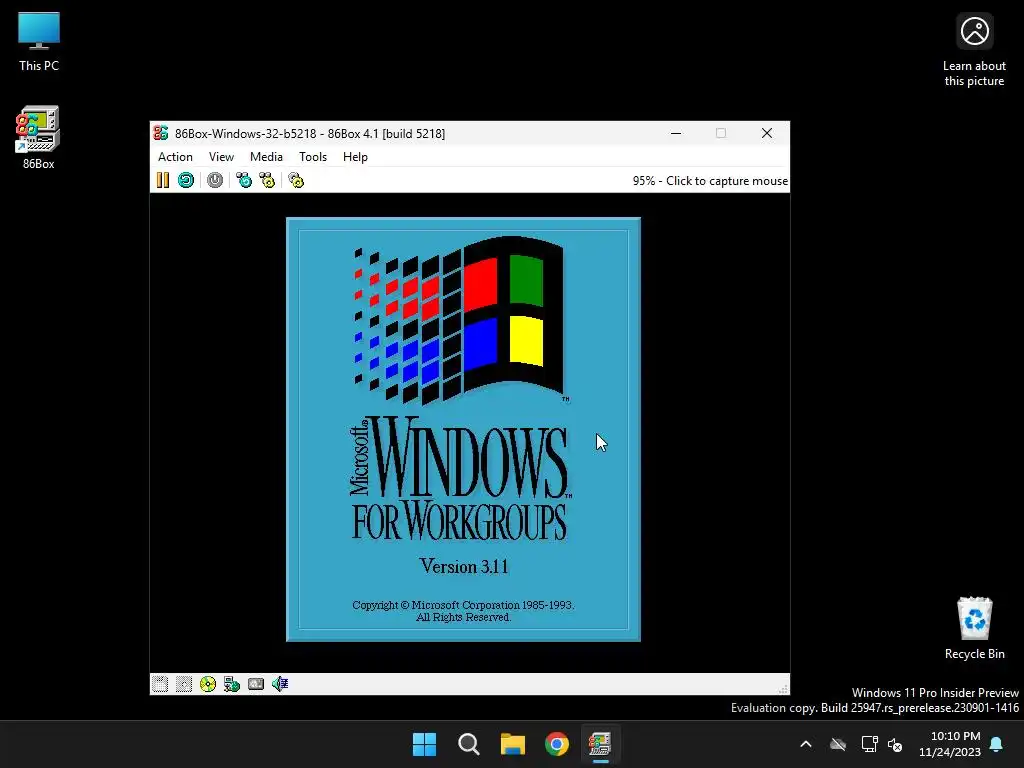Image resolution: width=1024 pixels, height=768 pixels.
Task: Click Learn about this picture icon
Action: click(x=974, y=50)
